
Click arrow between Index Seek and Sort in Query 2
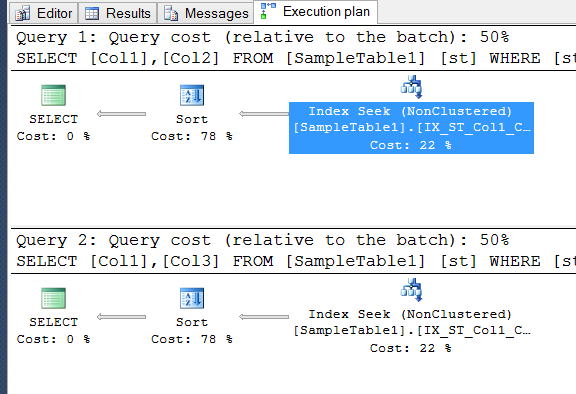click(264, 317)
